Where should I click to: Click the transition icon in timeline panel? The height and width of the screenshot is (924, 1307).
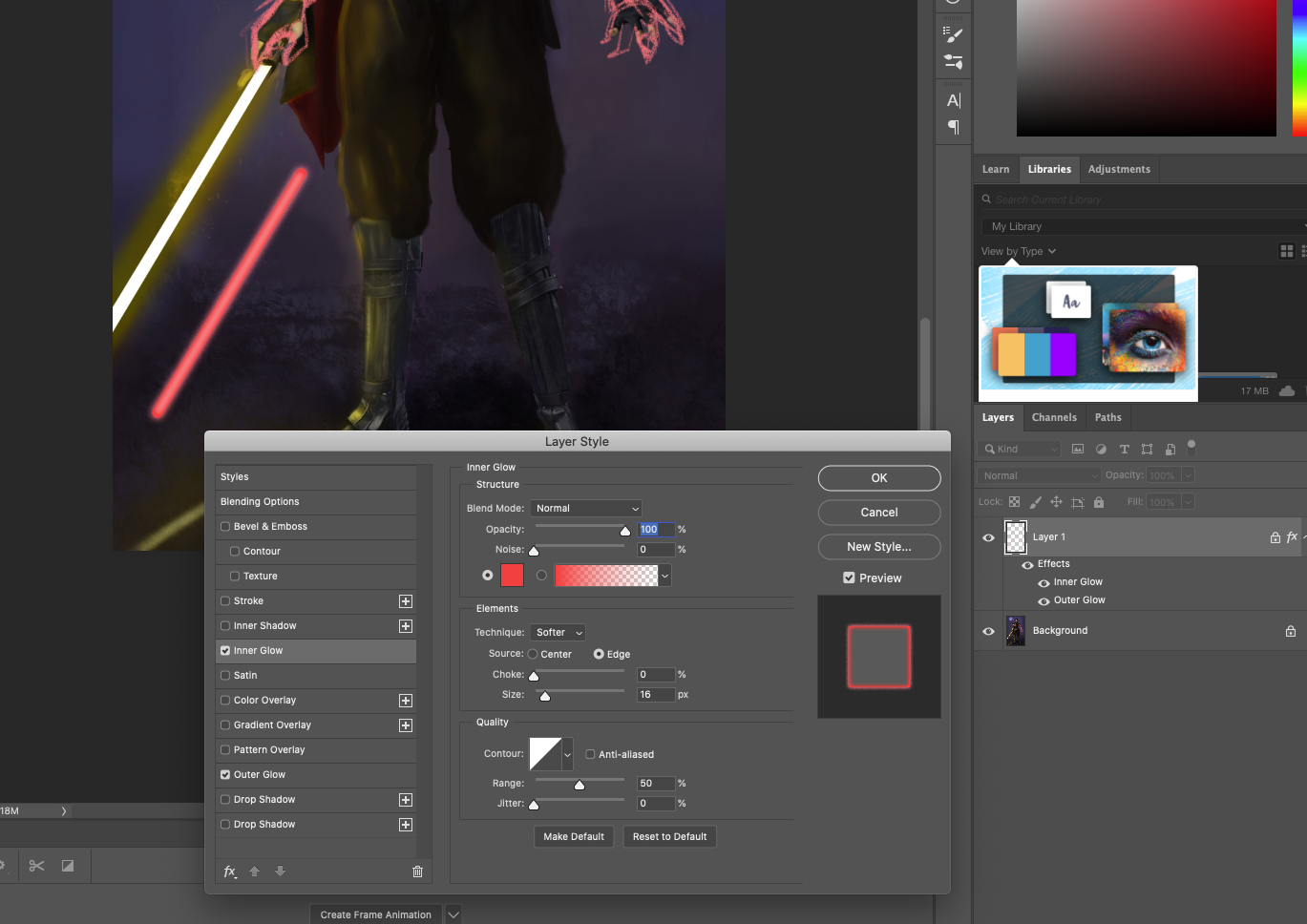tap(68, 866)
